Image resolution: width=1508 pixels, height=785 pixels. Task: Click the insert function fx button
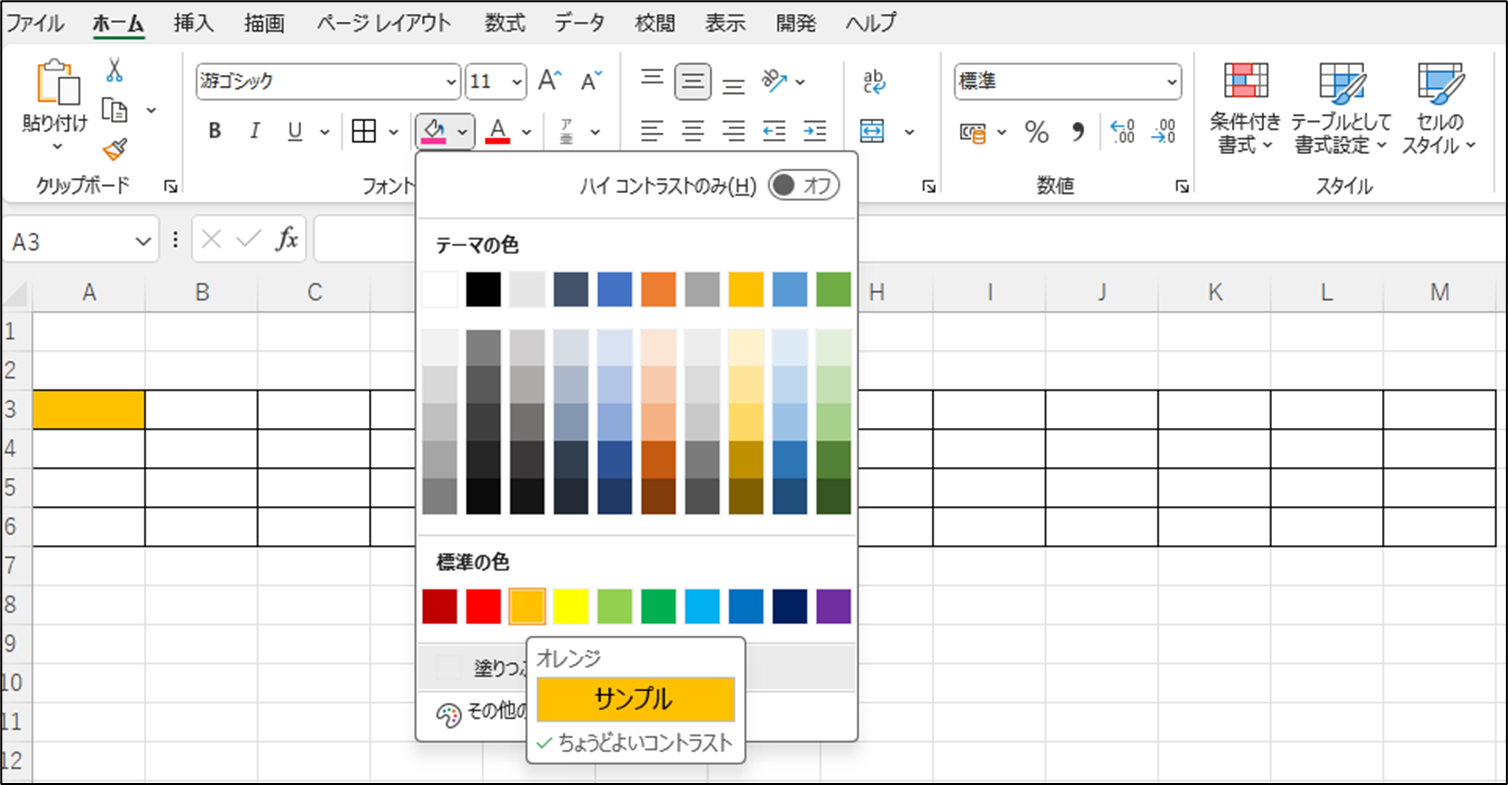point(287,239)
